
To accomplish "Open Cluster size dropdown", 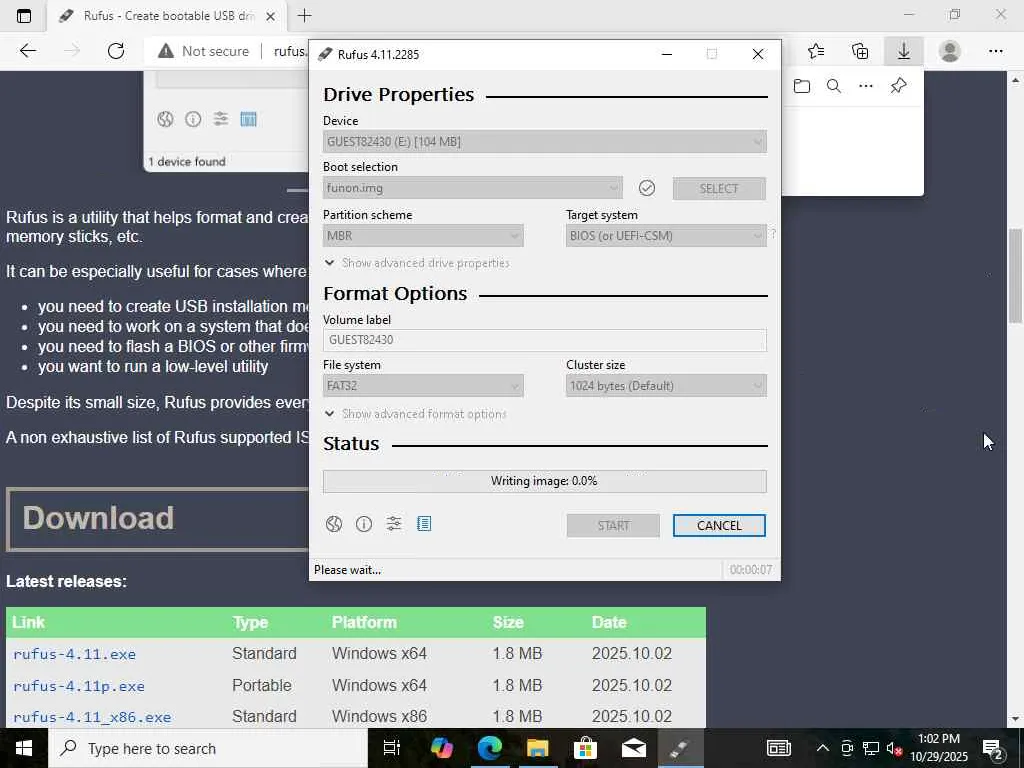I will 666,386.
